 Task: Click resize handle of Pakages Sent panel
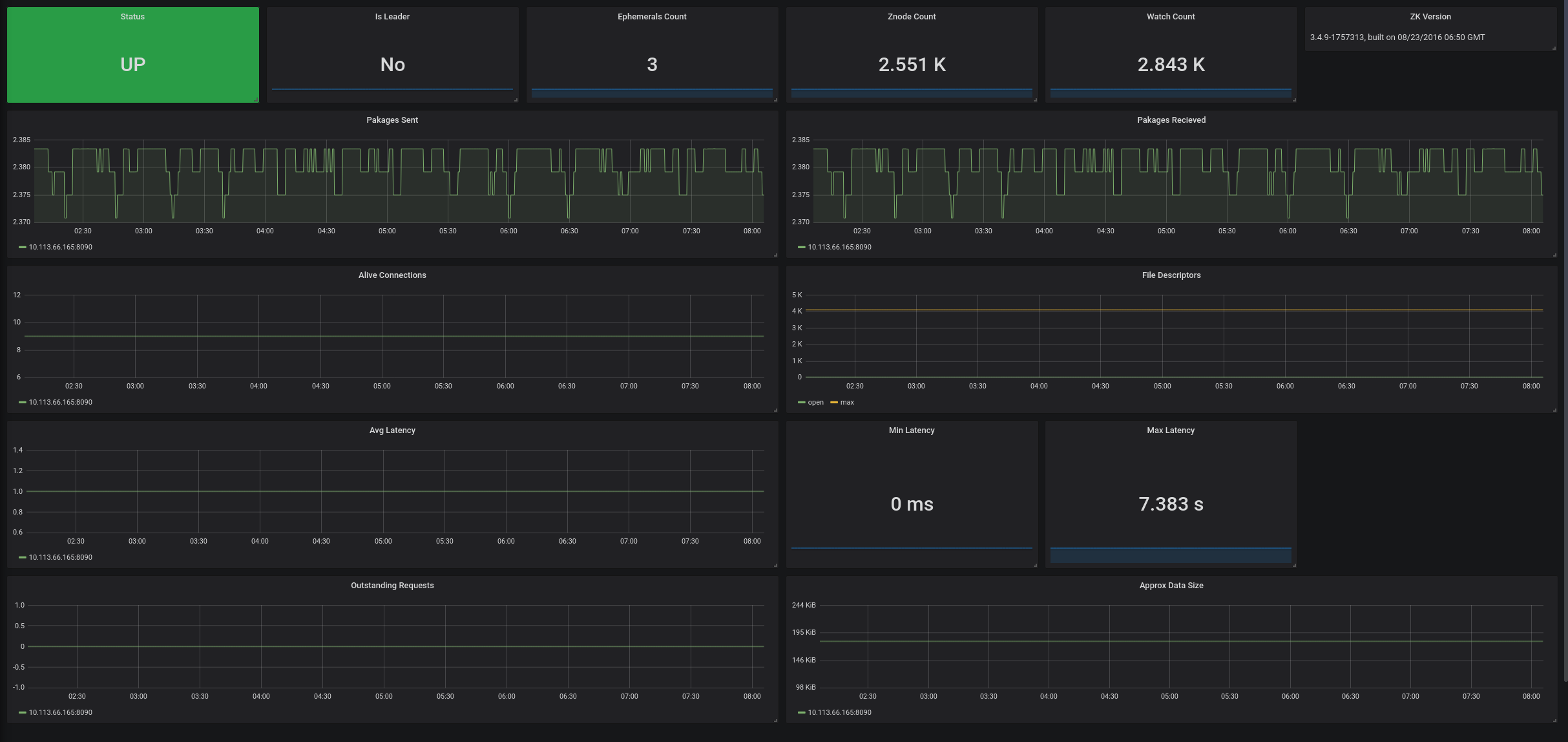[775, 255]
